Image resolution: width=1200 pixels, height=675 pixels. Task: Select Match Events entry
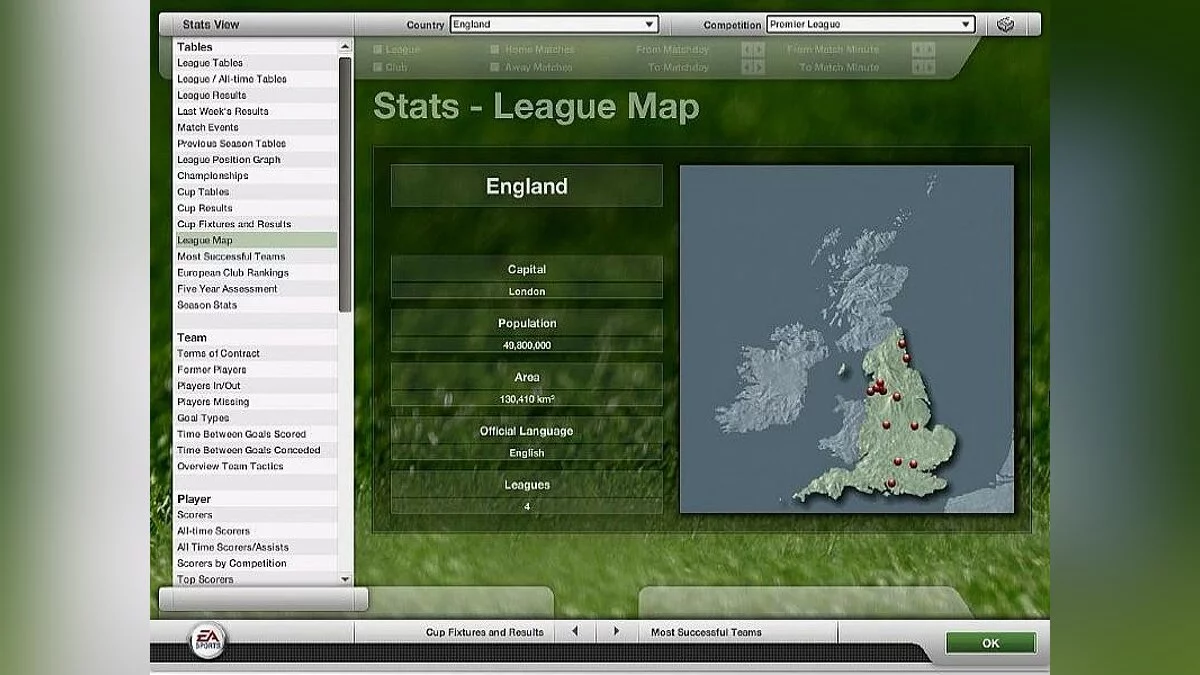click(x=255, y=127)
